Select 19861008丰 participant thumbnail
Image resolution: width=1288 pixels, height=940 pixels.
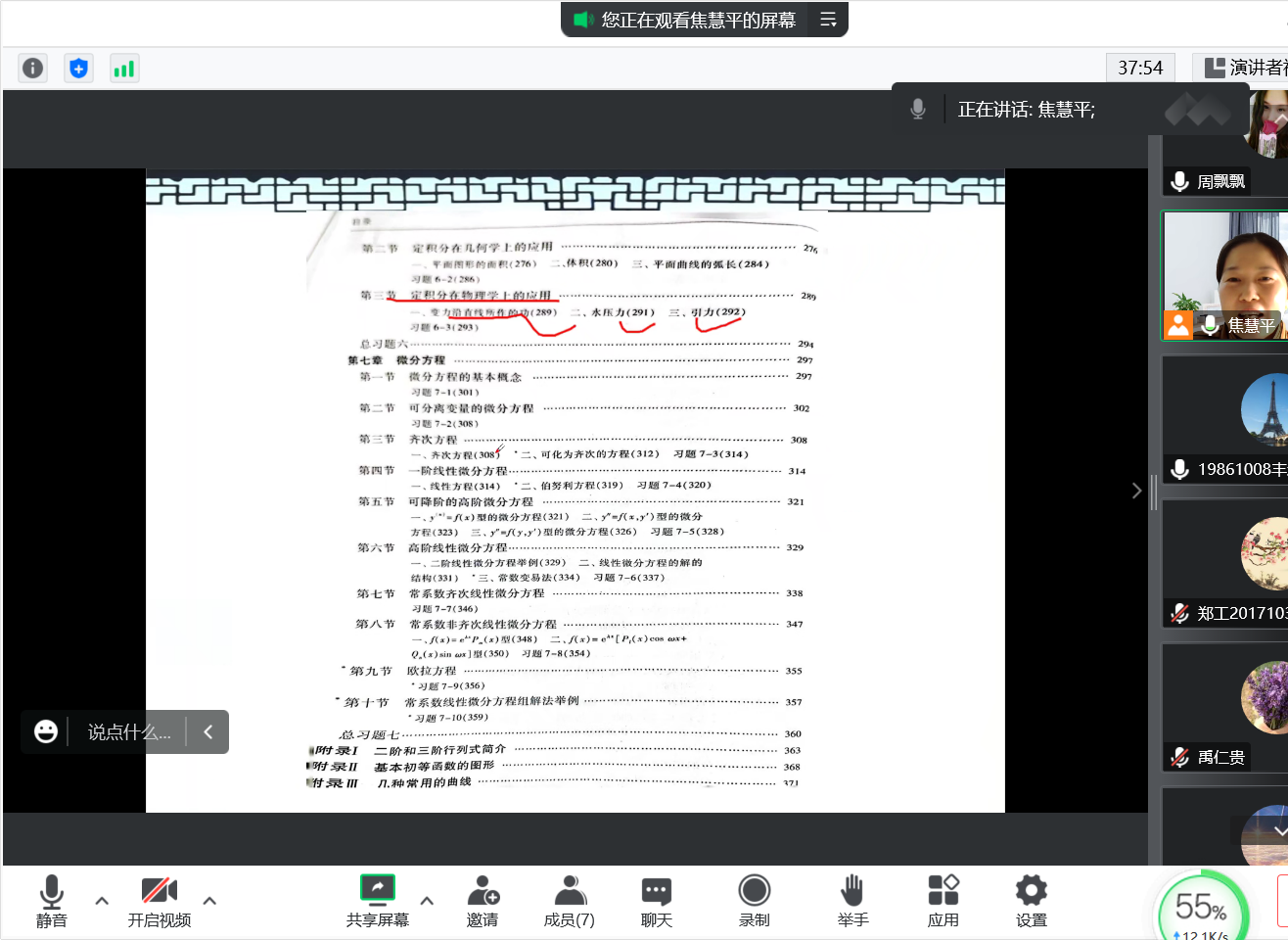pyautogui.click(x=1225, y=419)
